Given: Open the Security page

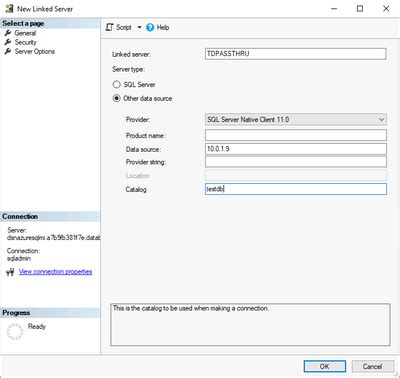Looking at the screenshot, I should 26,42.
